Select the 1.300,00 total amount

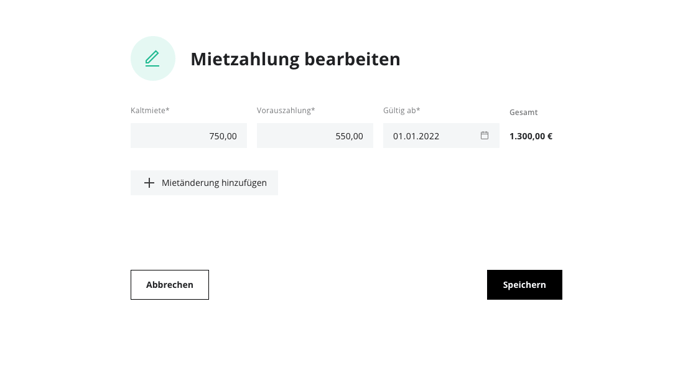click(x=527, y=136)
